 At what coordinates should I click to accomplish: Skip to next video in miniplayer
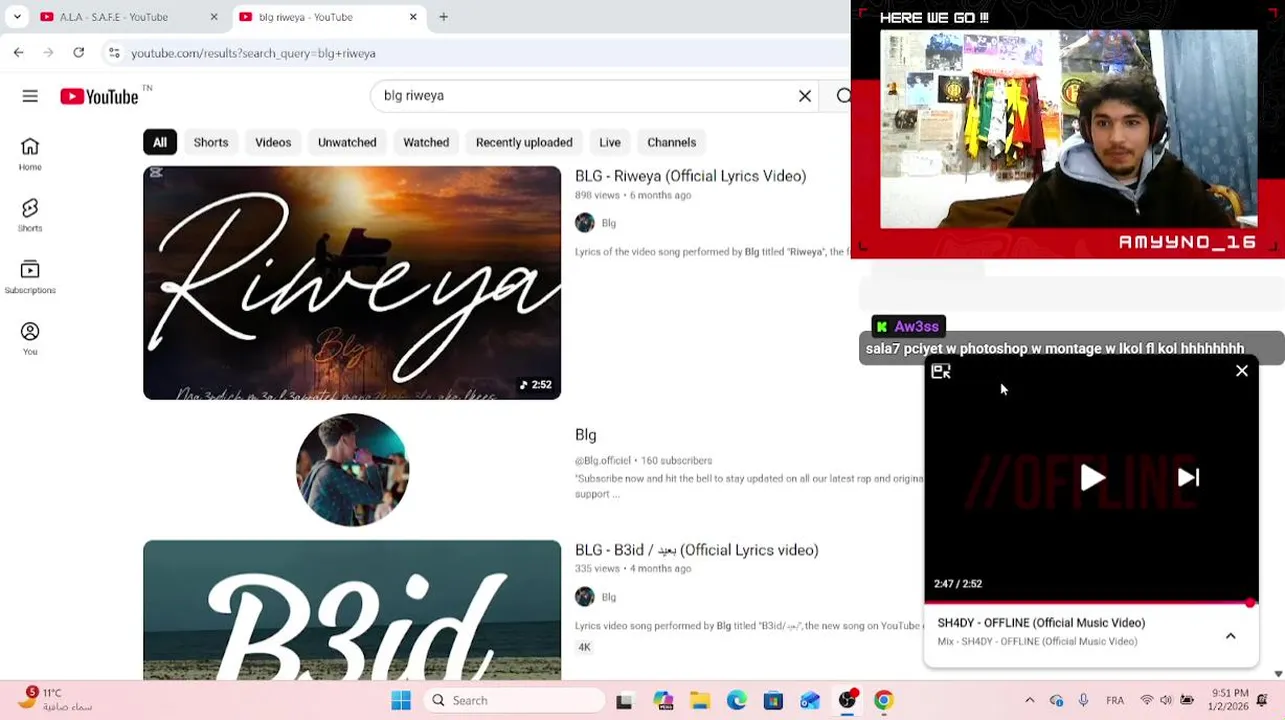1188,478
